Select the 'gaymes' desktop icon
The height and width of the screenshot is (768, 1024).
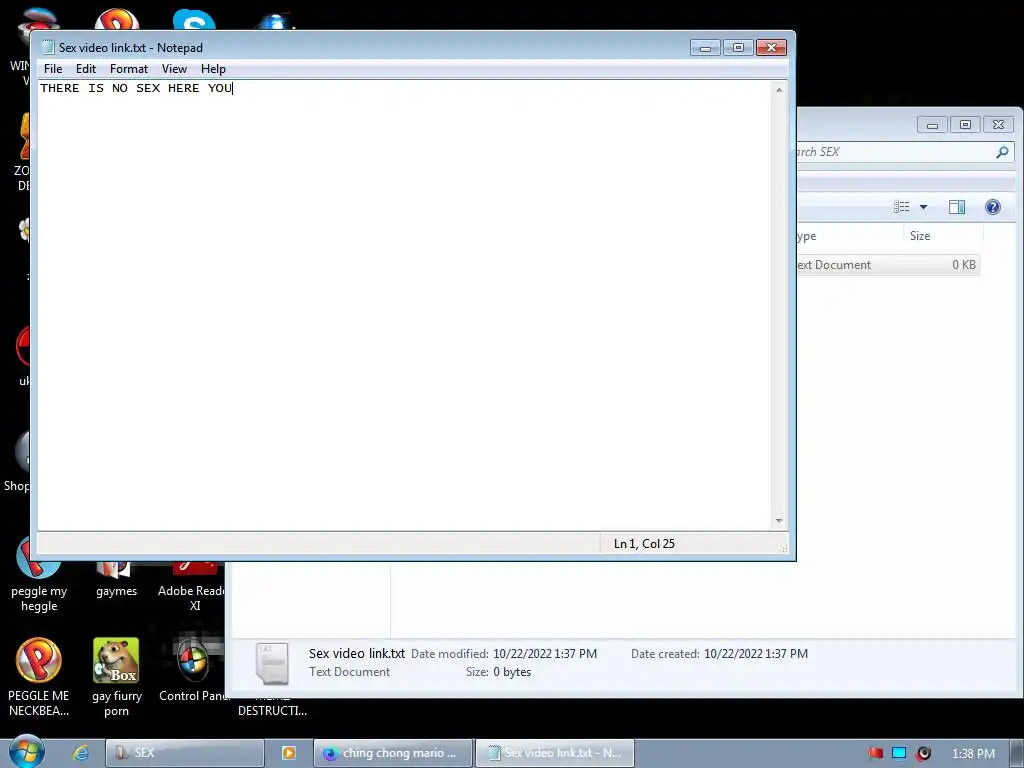[x=116, y=580]
